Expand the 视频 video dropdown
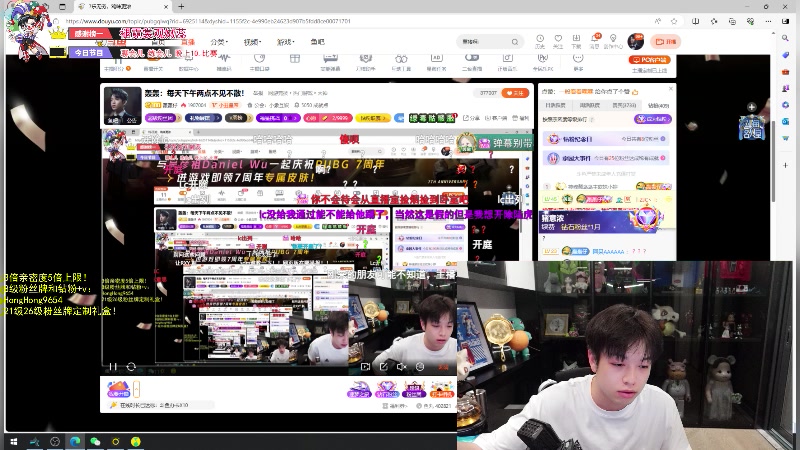The width and height of the screenshot is (800, 450). (x=252, y=42)
